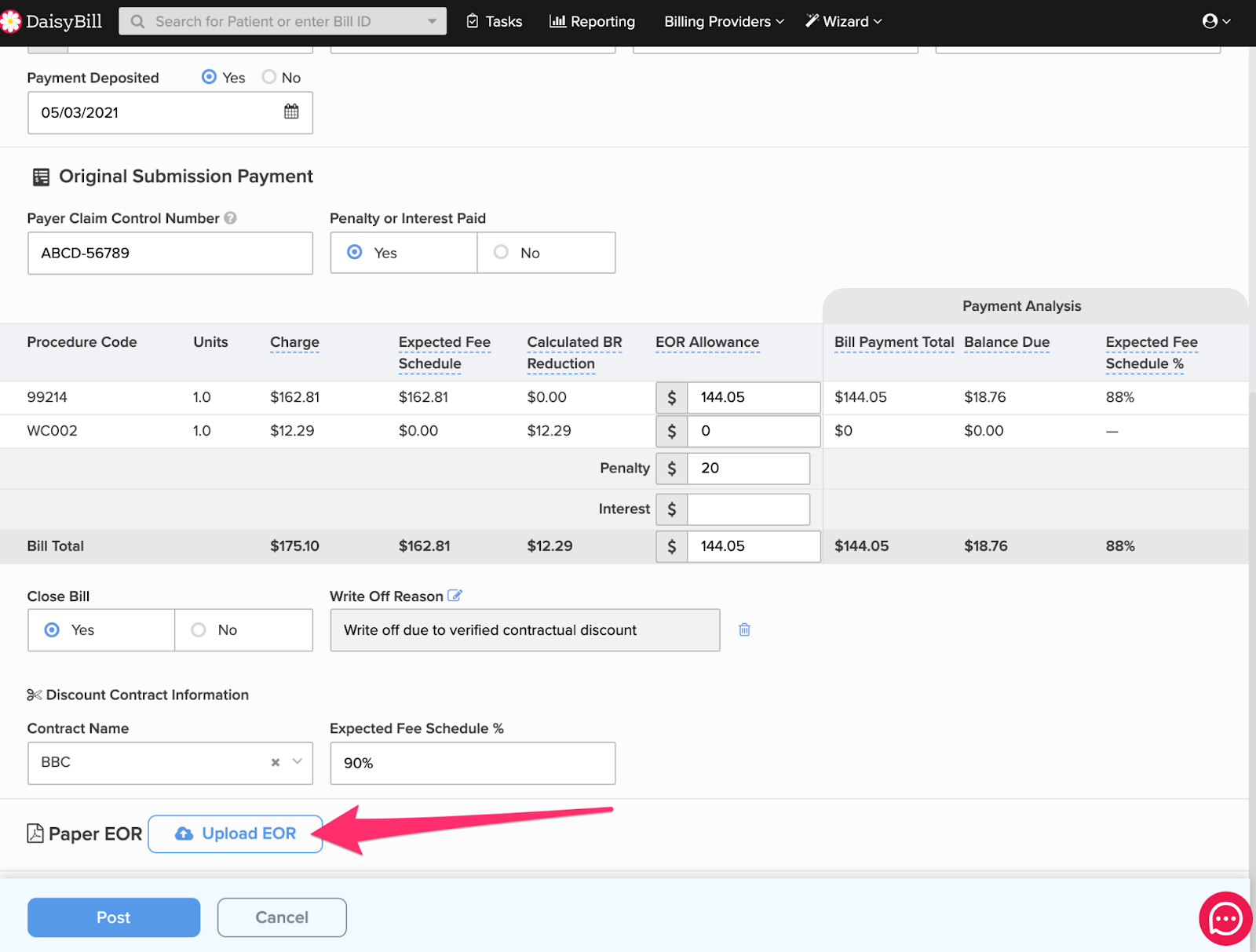Viewport: 1256px width, 952px height.
Task: Click the Interest amount input field
Action: [x=747, y=509]
